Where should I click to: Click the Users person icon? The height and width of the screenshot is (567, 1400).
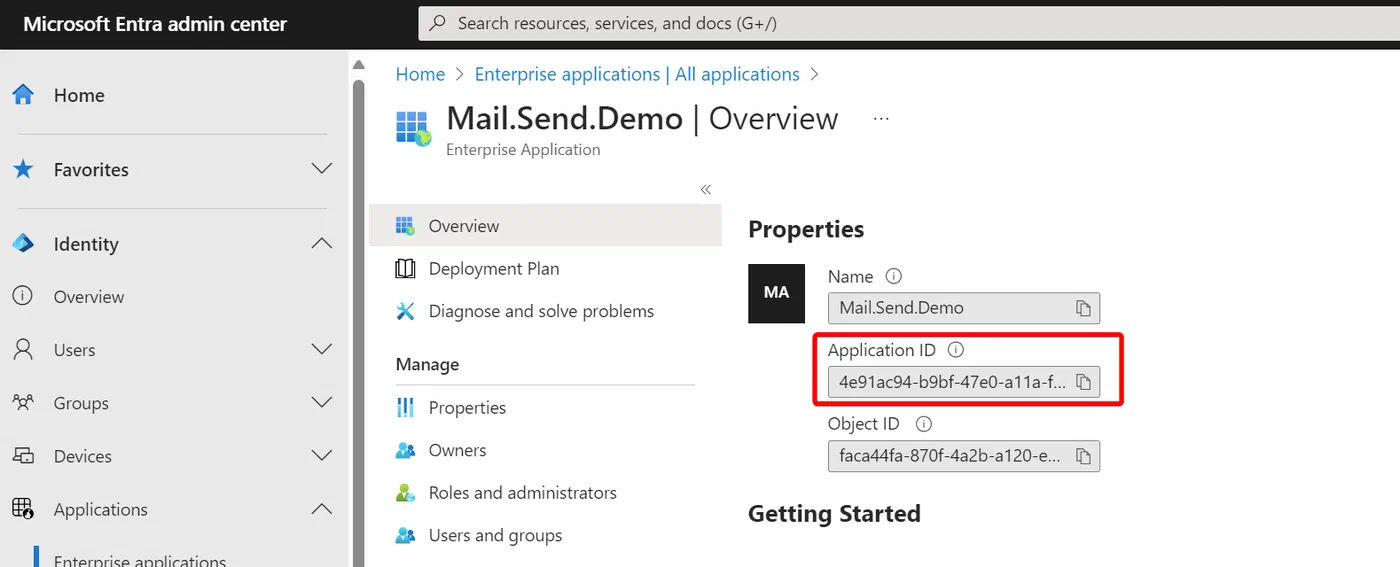pyautogui.click(x=23, y=349)
